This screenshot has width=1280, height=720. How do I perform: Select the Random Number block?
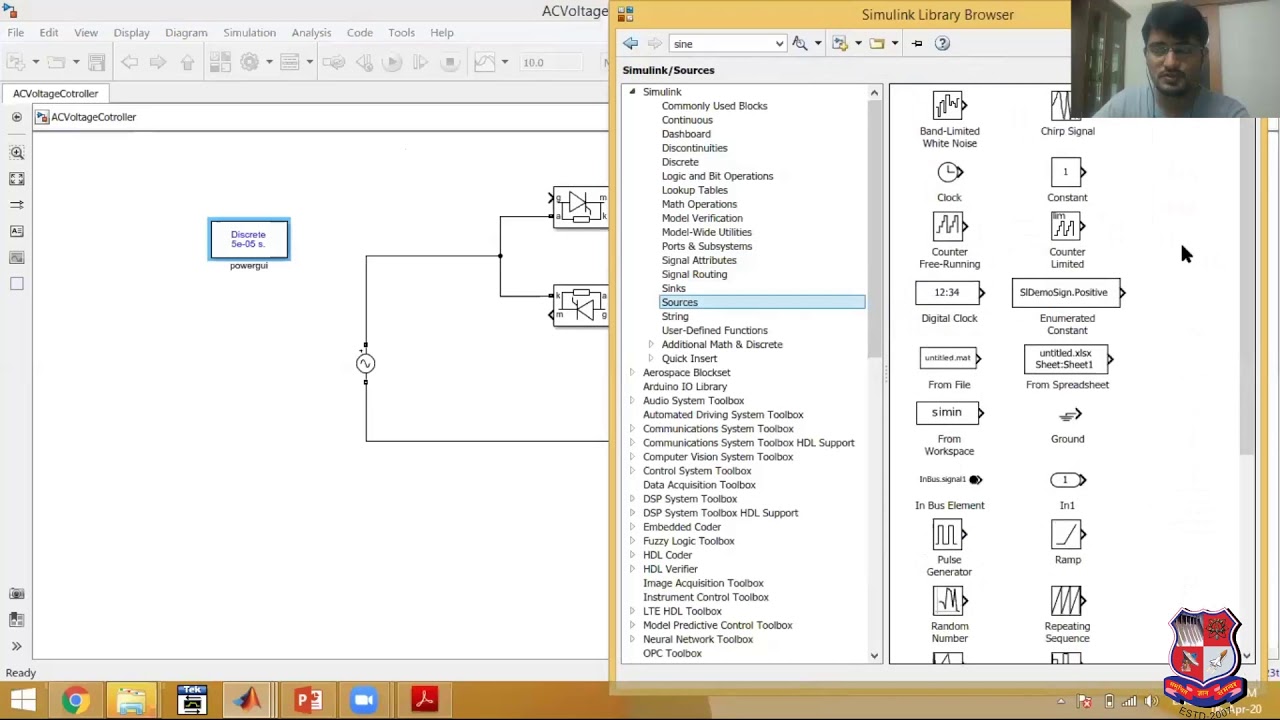tap(948, 601)
